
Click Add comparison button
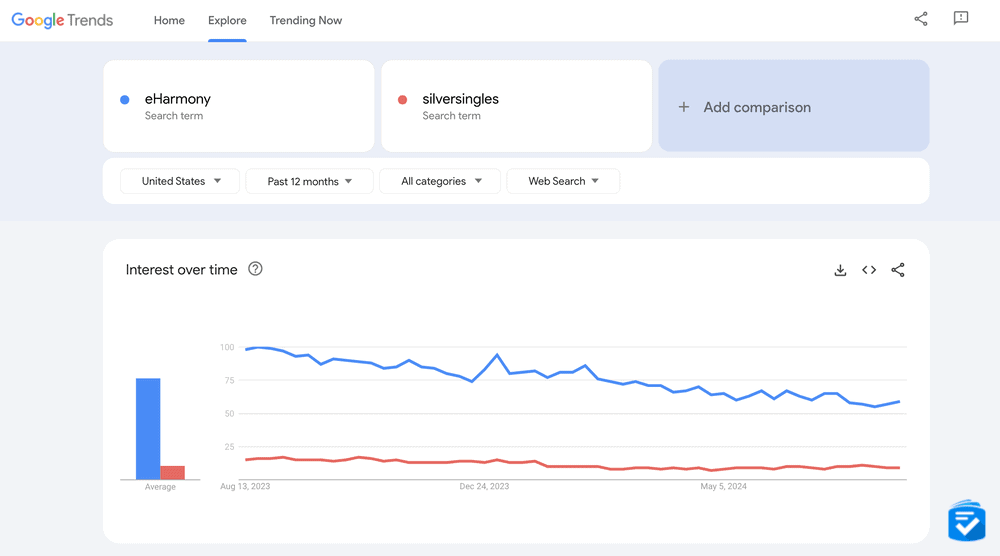pyautogui.click(x=794, y=106)
